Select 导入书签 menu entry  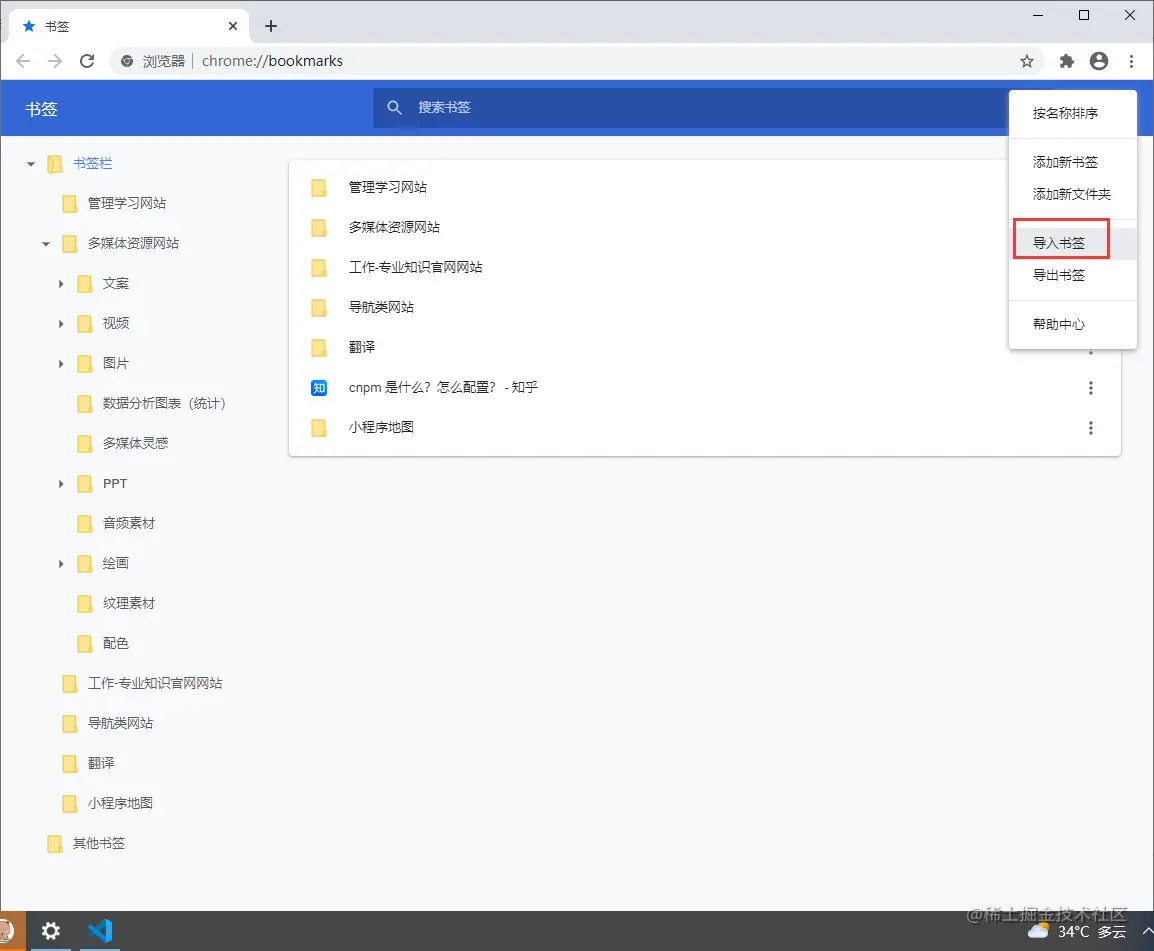[x=1072, y=243]
